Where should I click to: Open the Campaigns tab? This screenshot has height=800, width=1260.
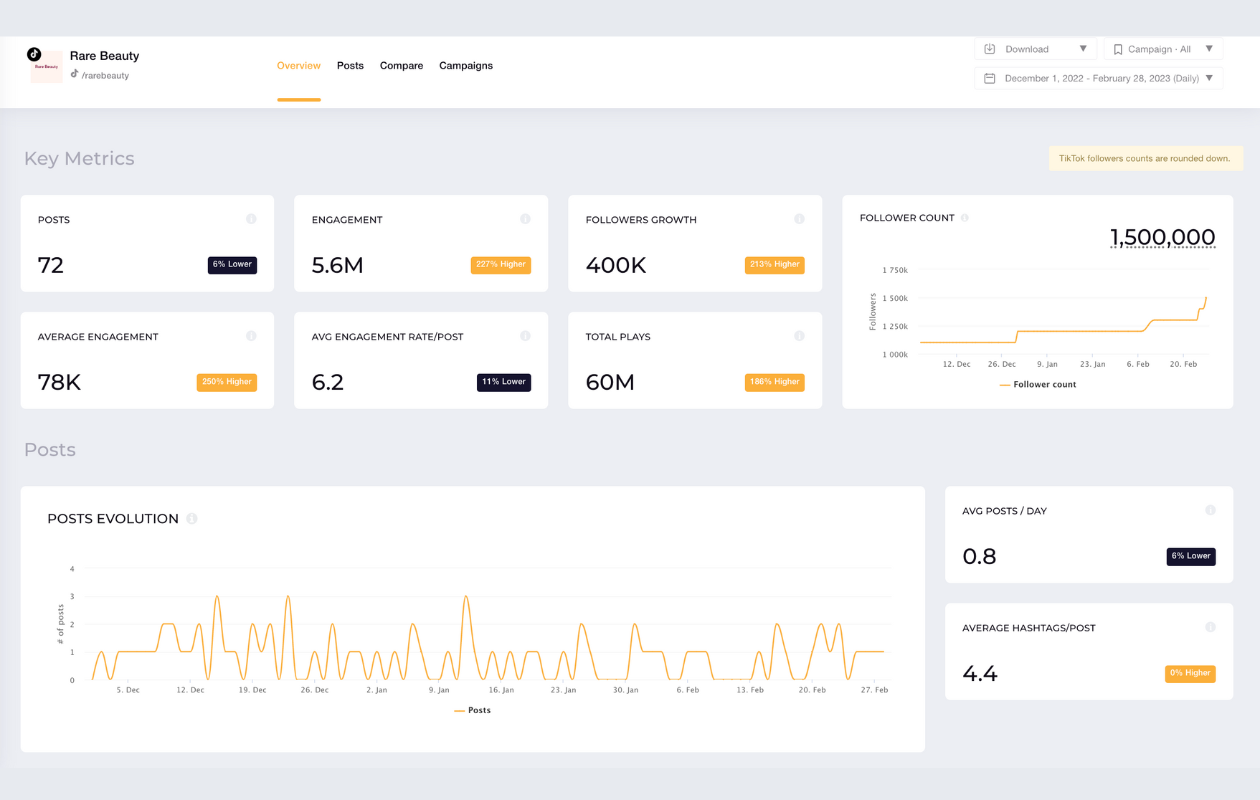click(466, 65)
